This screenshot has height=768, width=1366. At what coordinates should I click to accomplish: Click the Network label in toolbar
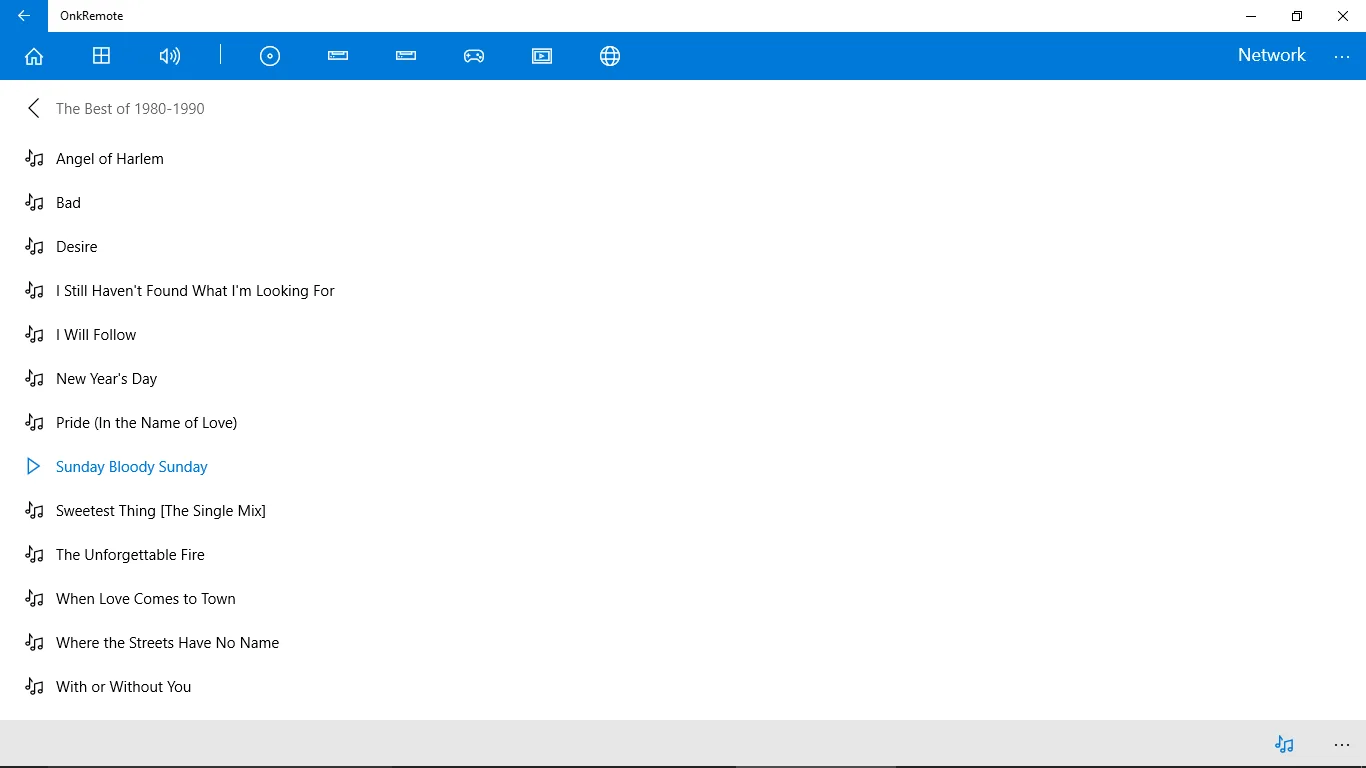click(1272, 55)
